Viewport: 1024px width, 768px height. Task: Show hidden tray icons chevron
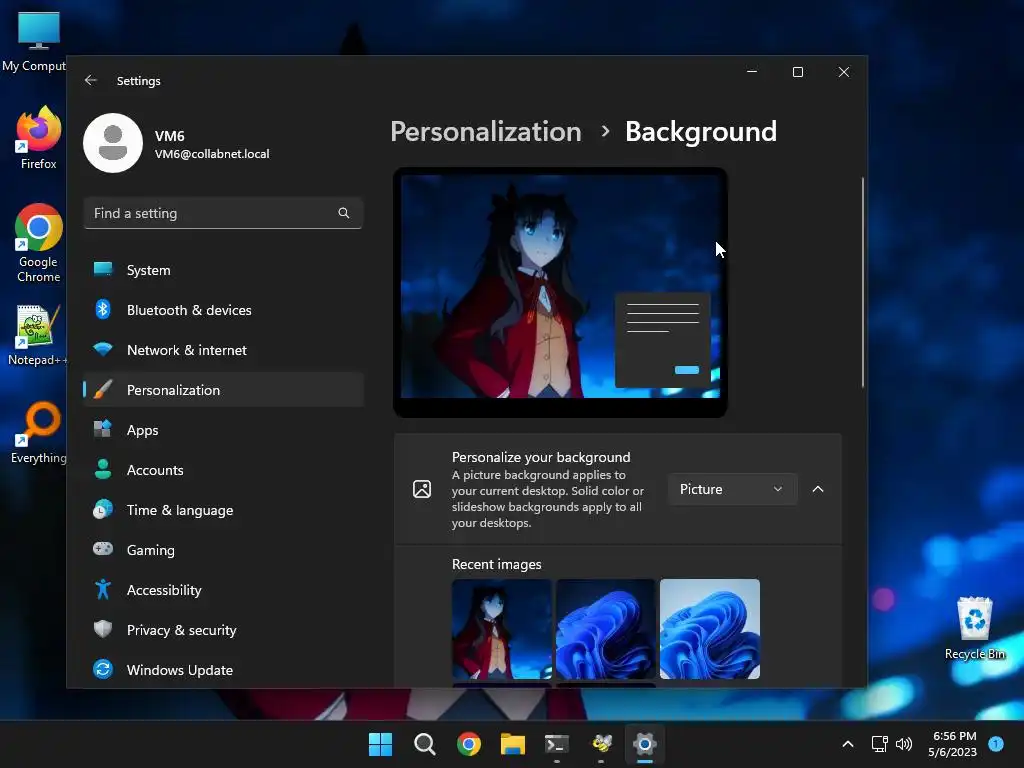[x=848, y=744]
